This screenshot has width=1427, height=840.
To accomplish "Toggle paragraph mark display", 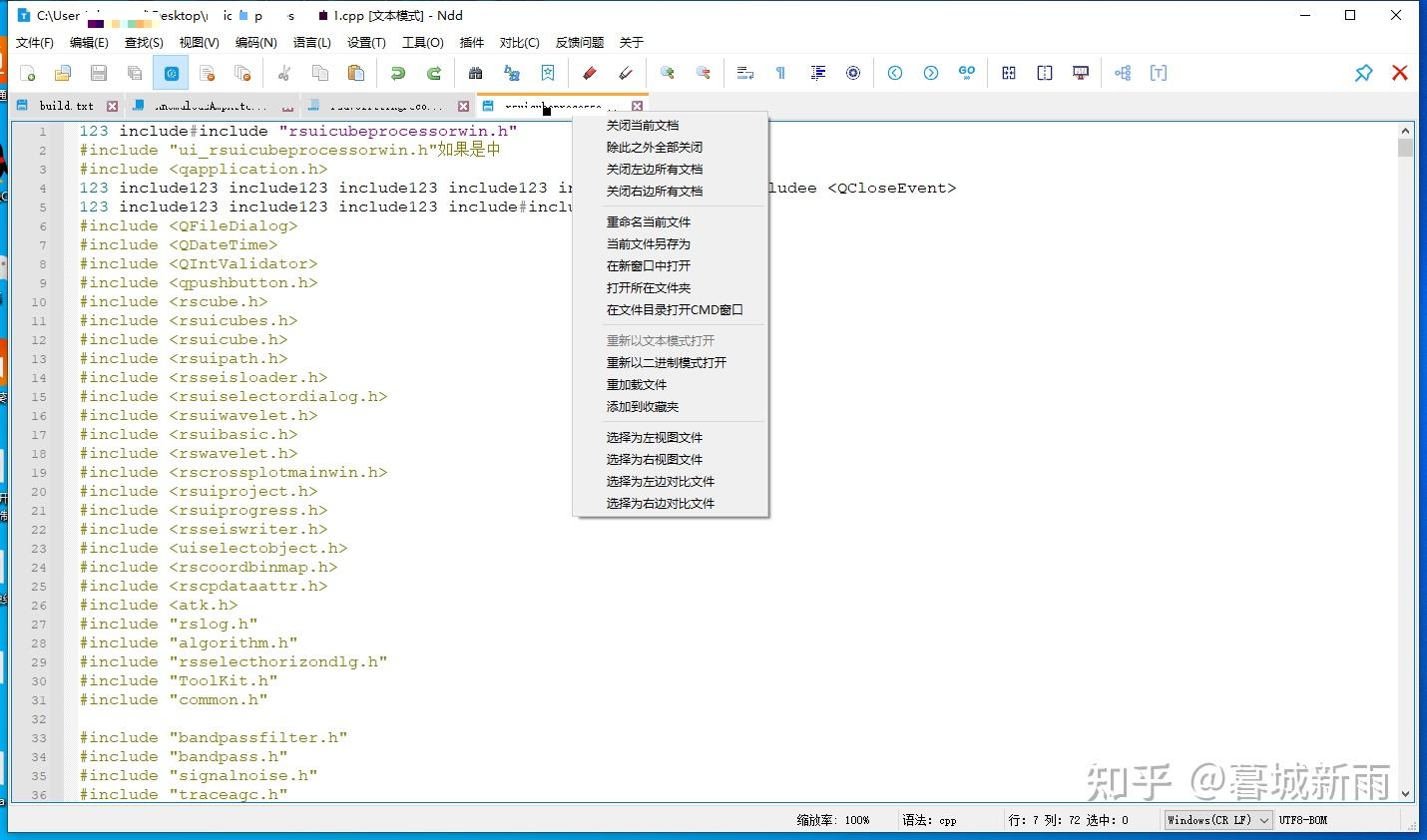I will tap(780, 73).
